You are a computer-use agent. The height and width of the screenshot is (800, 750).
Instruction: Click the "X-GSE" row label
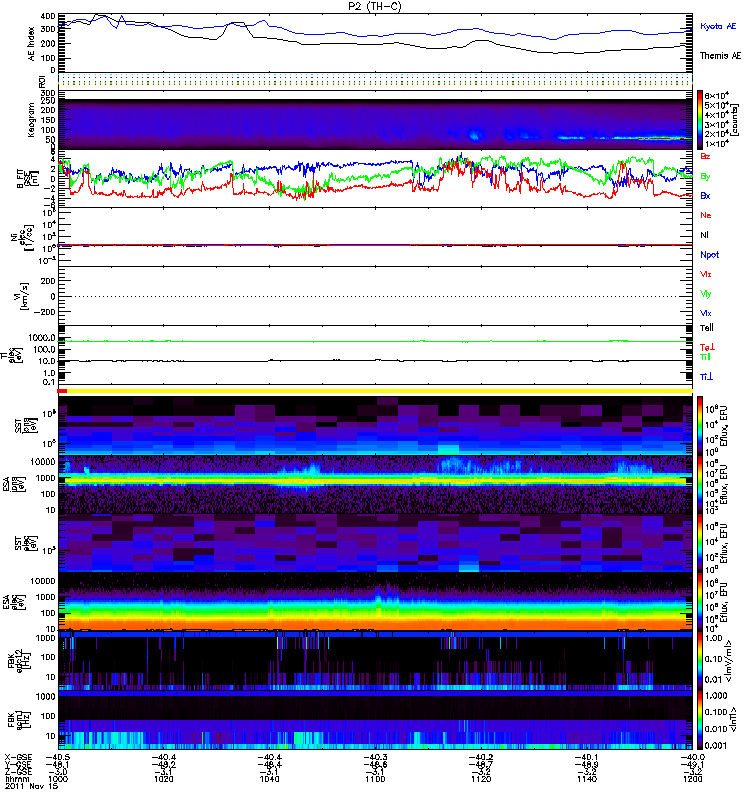pyautogui.click(x=18, y=758)
